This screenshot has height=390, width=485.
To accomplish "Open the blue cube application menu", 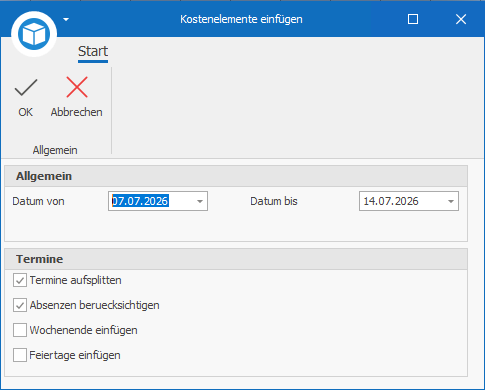I will click(x=34, y=34).
